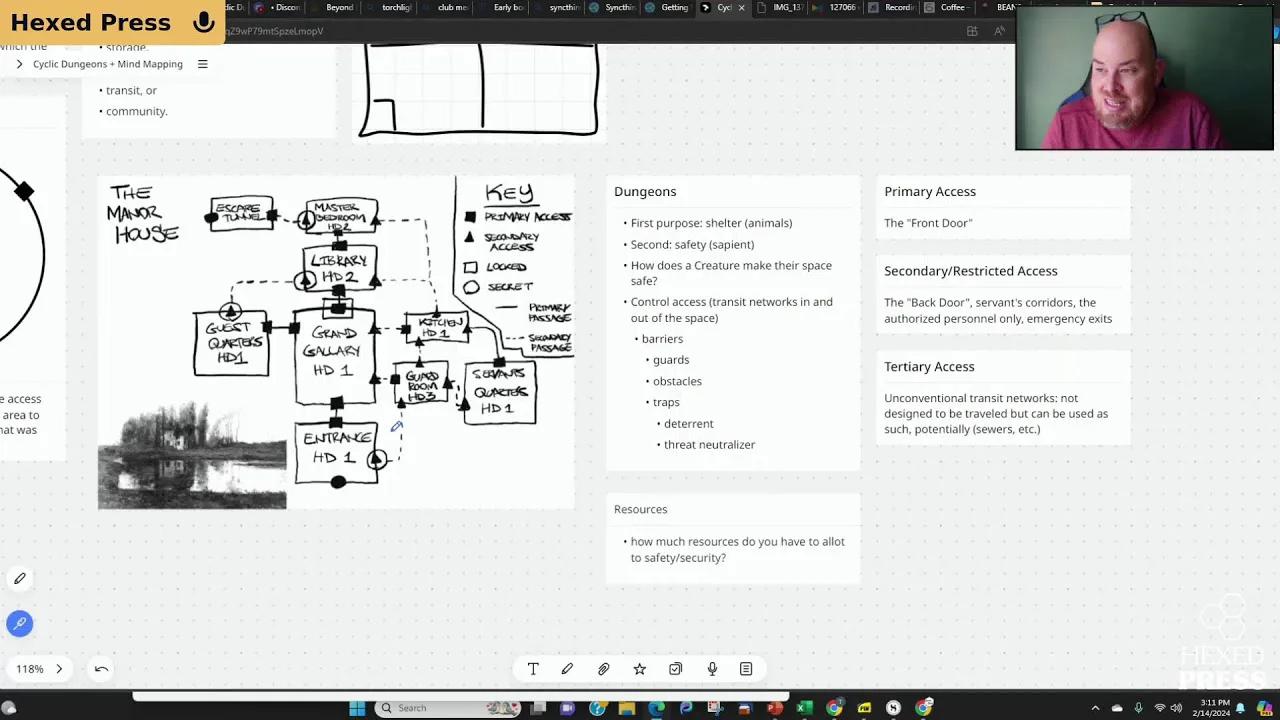Click the Read aloud icon in the browser toolbar
The height and width of the screenshot is (720, 1280).
[x=999, y=31]
